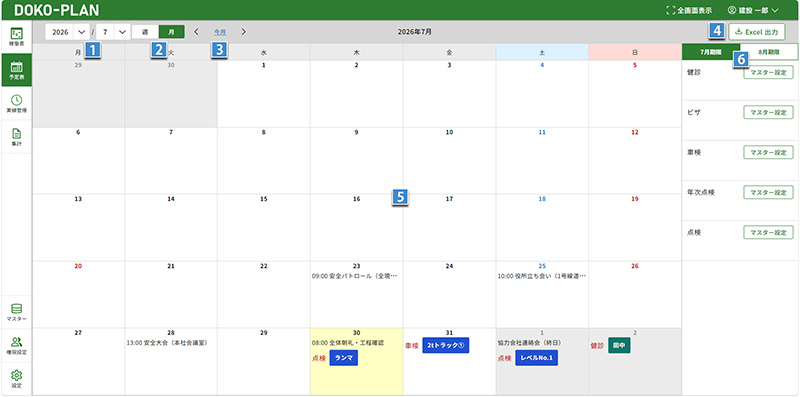Open the マスター database icon
The image size is (800, 397).
click(x=16, y=312)
